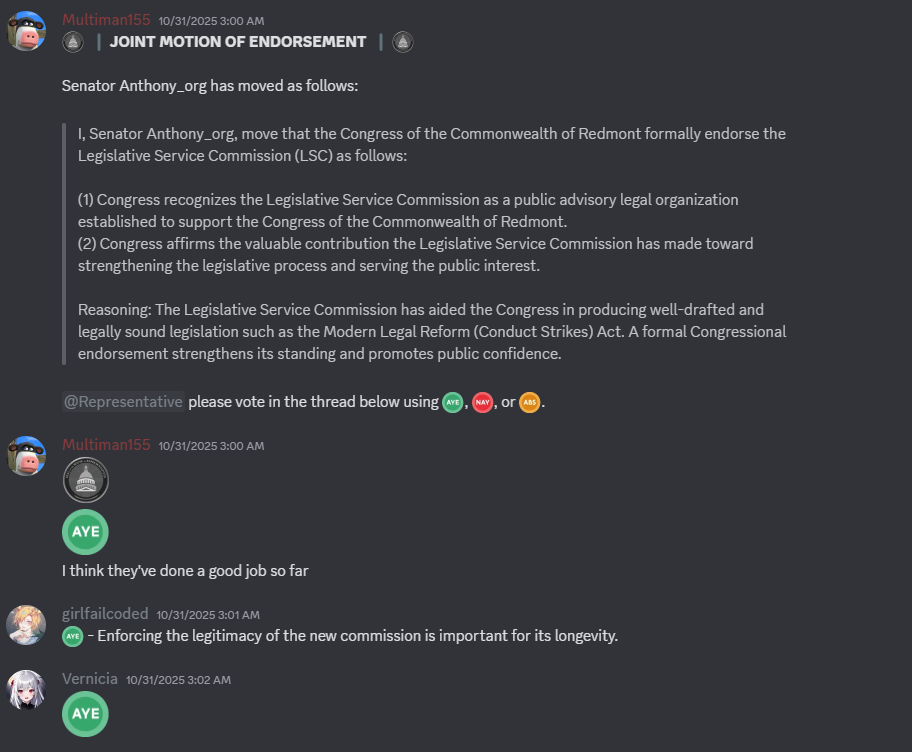
Task: Click the small AYE emoji in girlfailcoded's message
Action: [72, 636]
